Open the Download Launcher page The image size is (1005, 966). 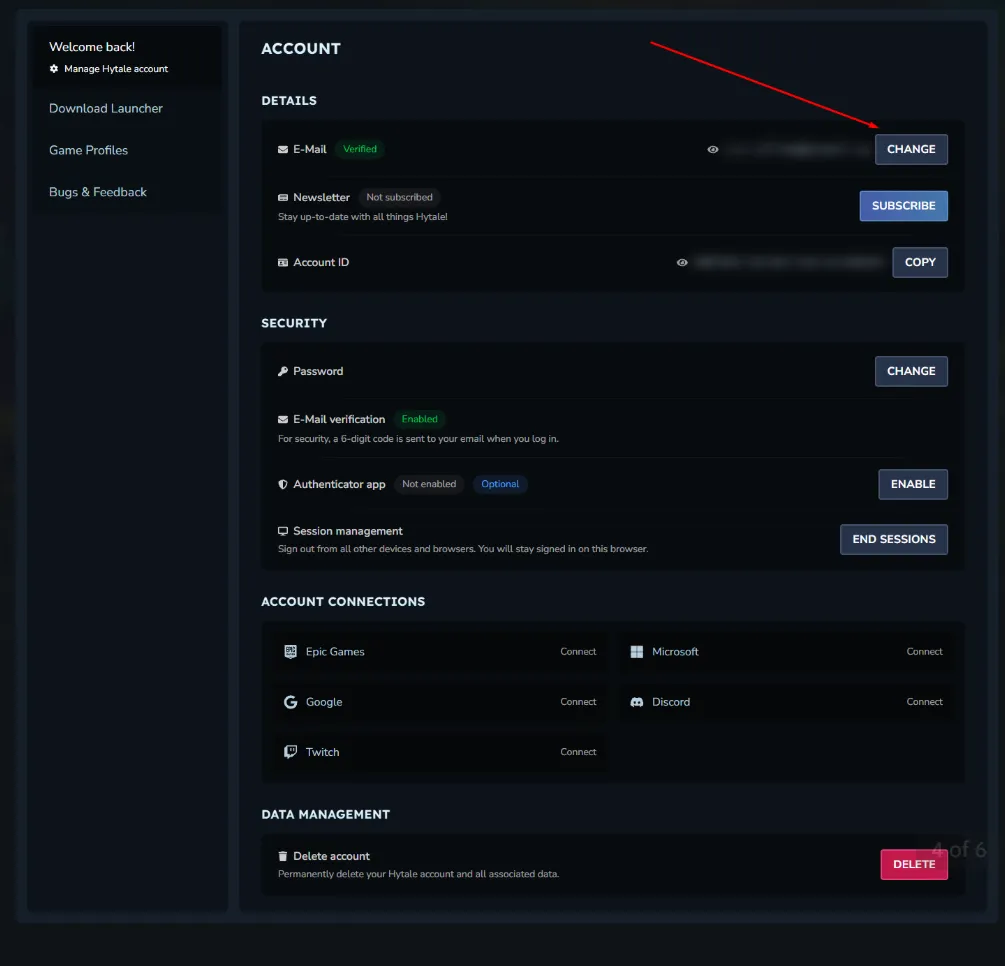click(x=106, y=108)
